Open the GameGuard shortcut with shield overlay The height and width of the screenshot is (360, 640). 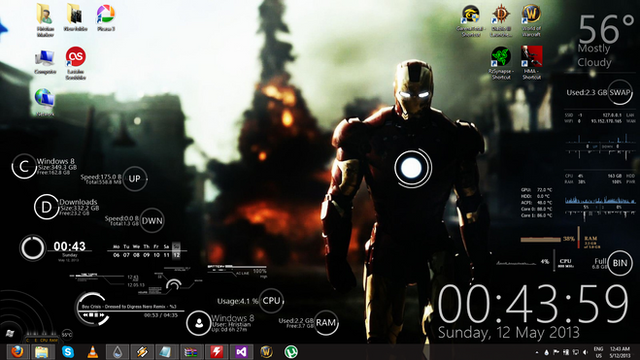471,21
